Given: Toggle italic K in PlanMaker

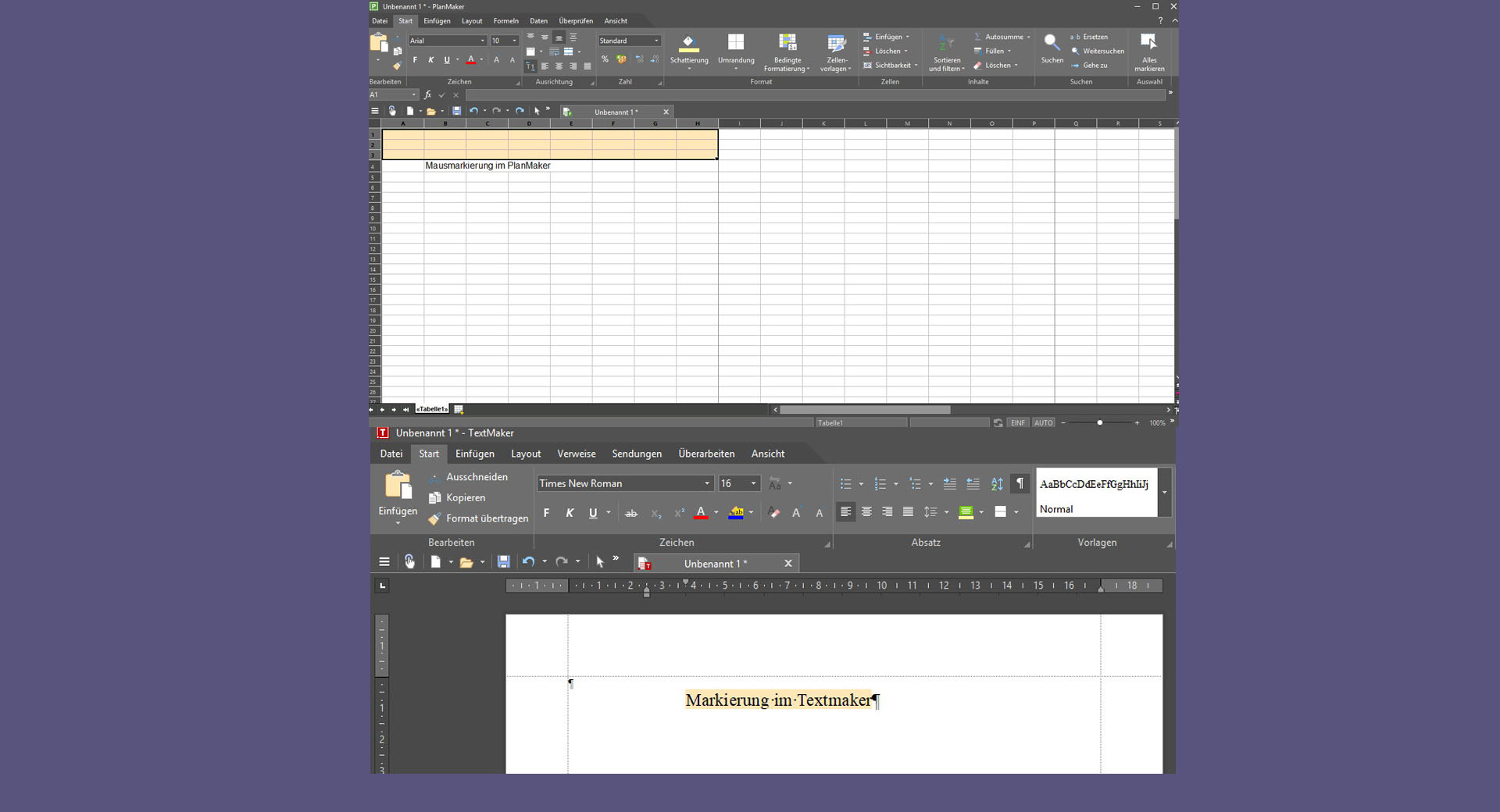Looking at the screenshot, I should pos(430,60).
